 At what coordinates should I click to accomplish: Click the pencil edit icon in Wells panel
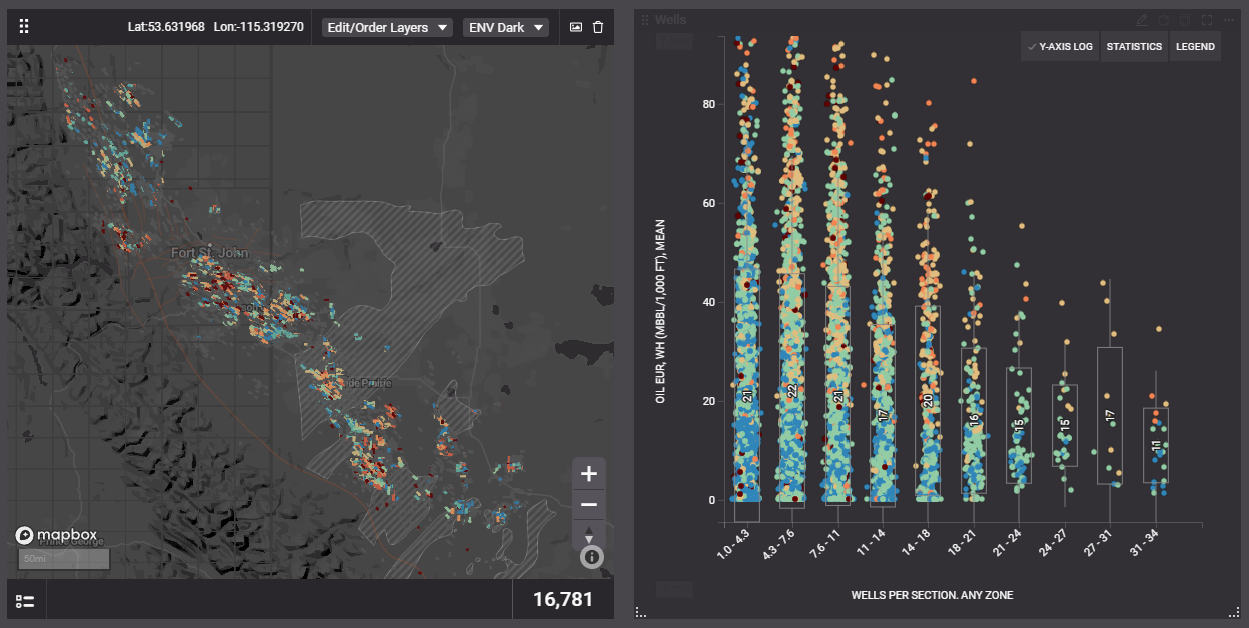pos(1143,20)
